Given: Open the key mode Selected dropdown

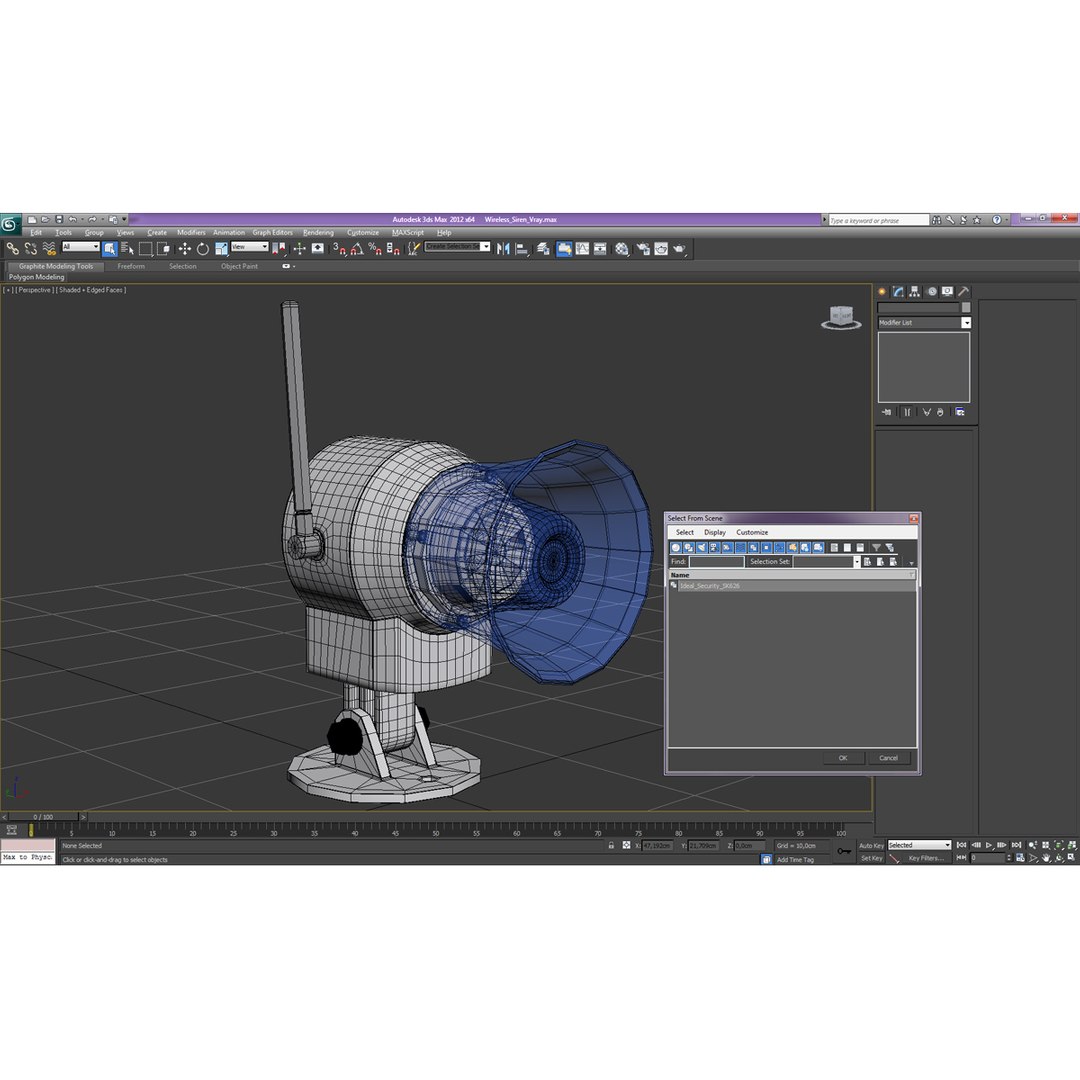Looking at the screenshot, I should (x=920, y=845).
